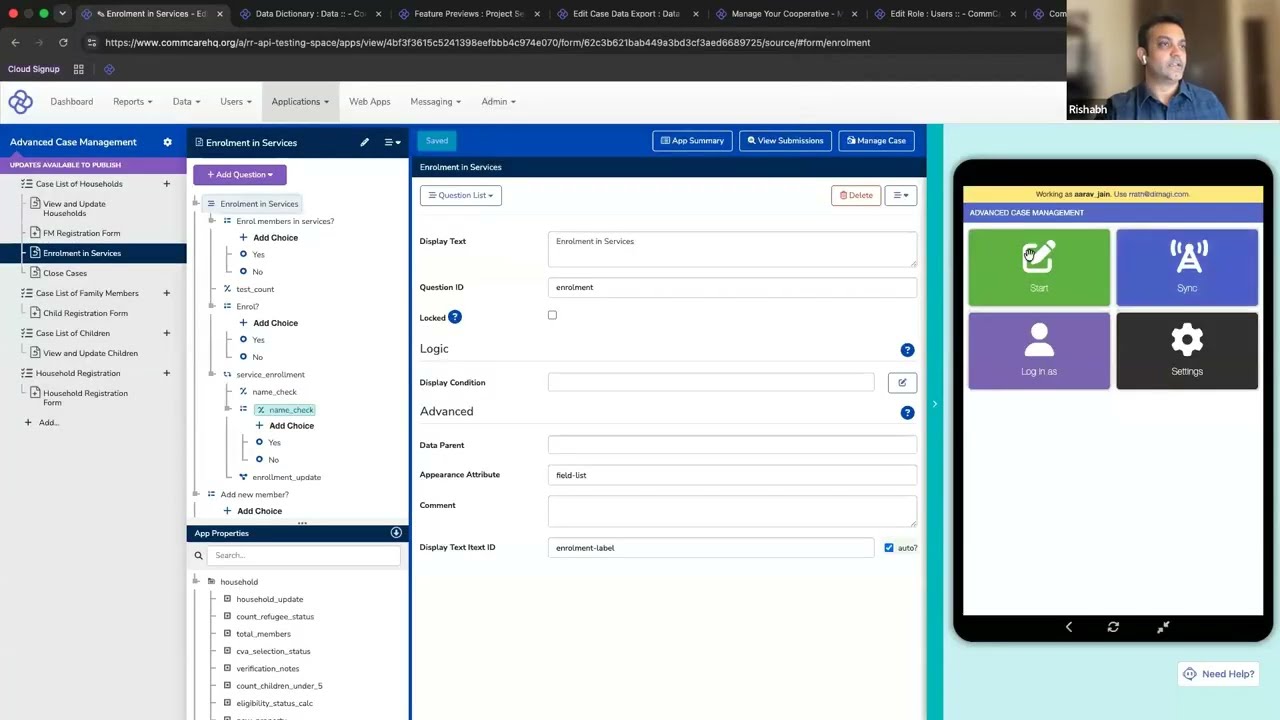Screen dimensions: 1280x720
Task: Open Settings tile in phone preview
Action: [x=1187, y=351]
